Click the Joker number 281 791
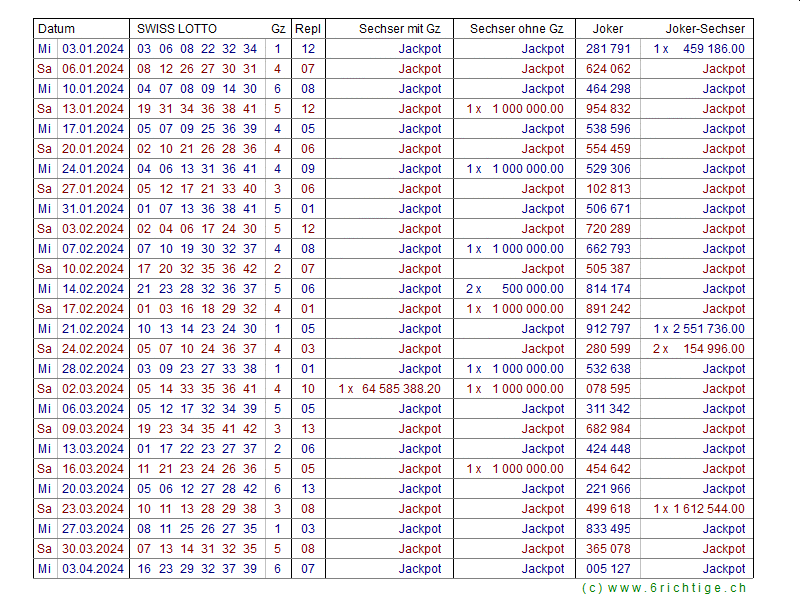800x600 pixels. point(608,49)
